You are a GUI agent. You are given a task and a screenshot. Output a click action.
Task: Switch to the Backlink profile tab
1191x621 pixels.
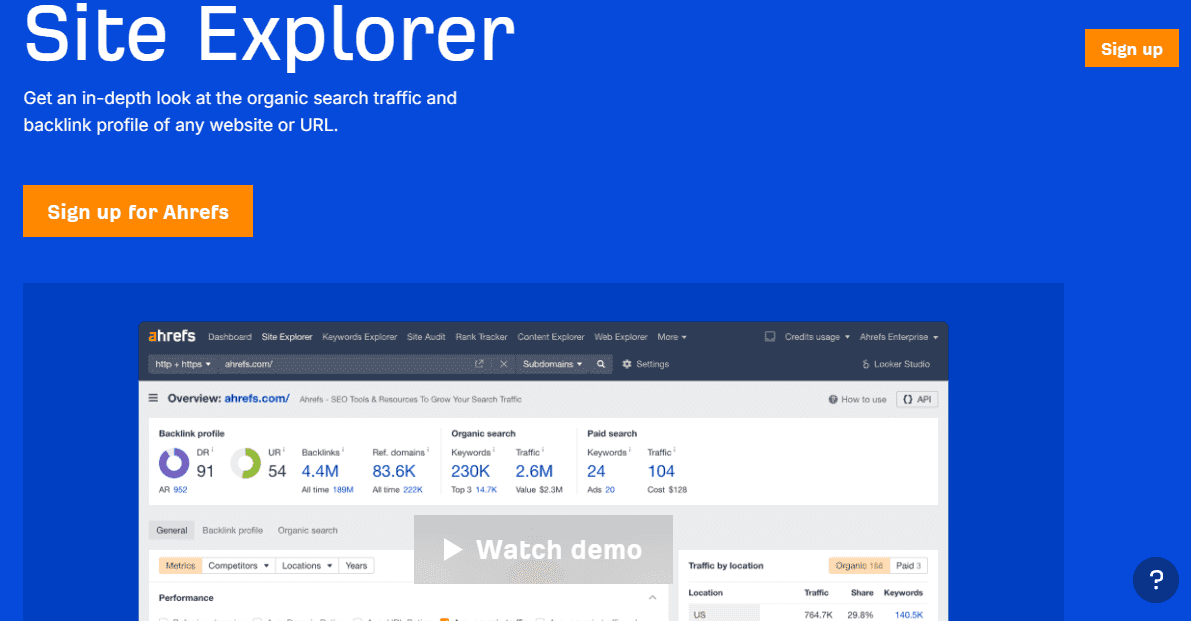point(232,530)
